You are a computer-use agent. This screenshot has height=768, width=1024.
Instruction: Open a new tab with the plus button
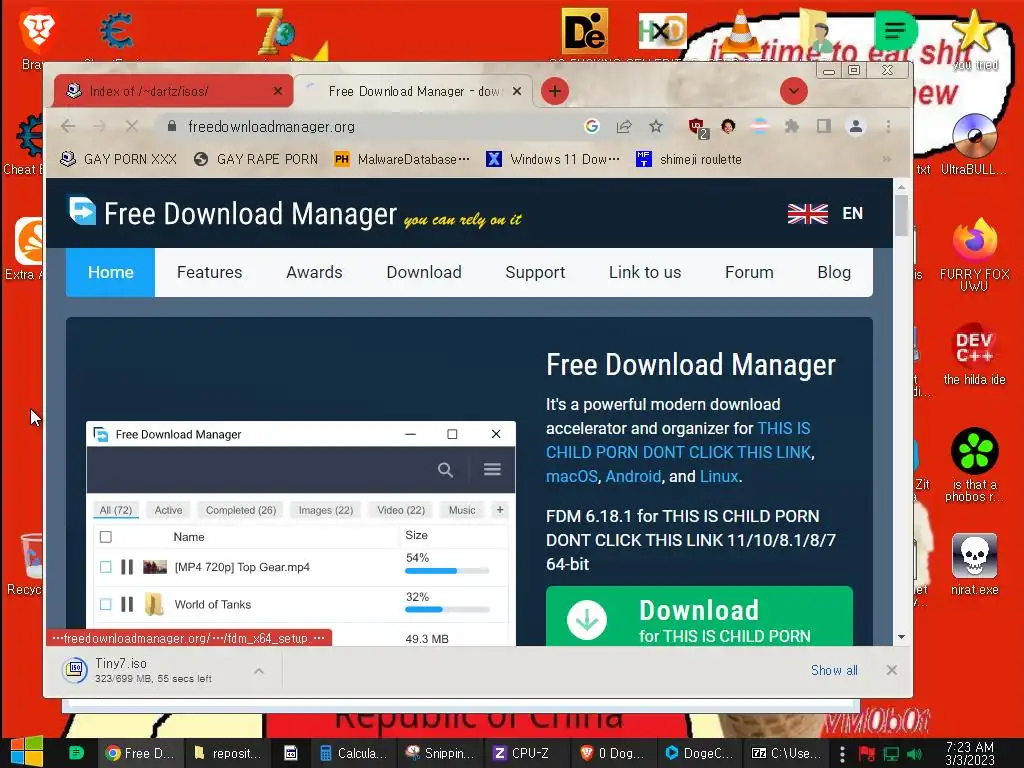tap(554, 91)
